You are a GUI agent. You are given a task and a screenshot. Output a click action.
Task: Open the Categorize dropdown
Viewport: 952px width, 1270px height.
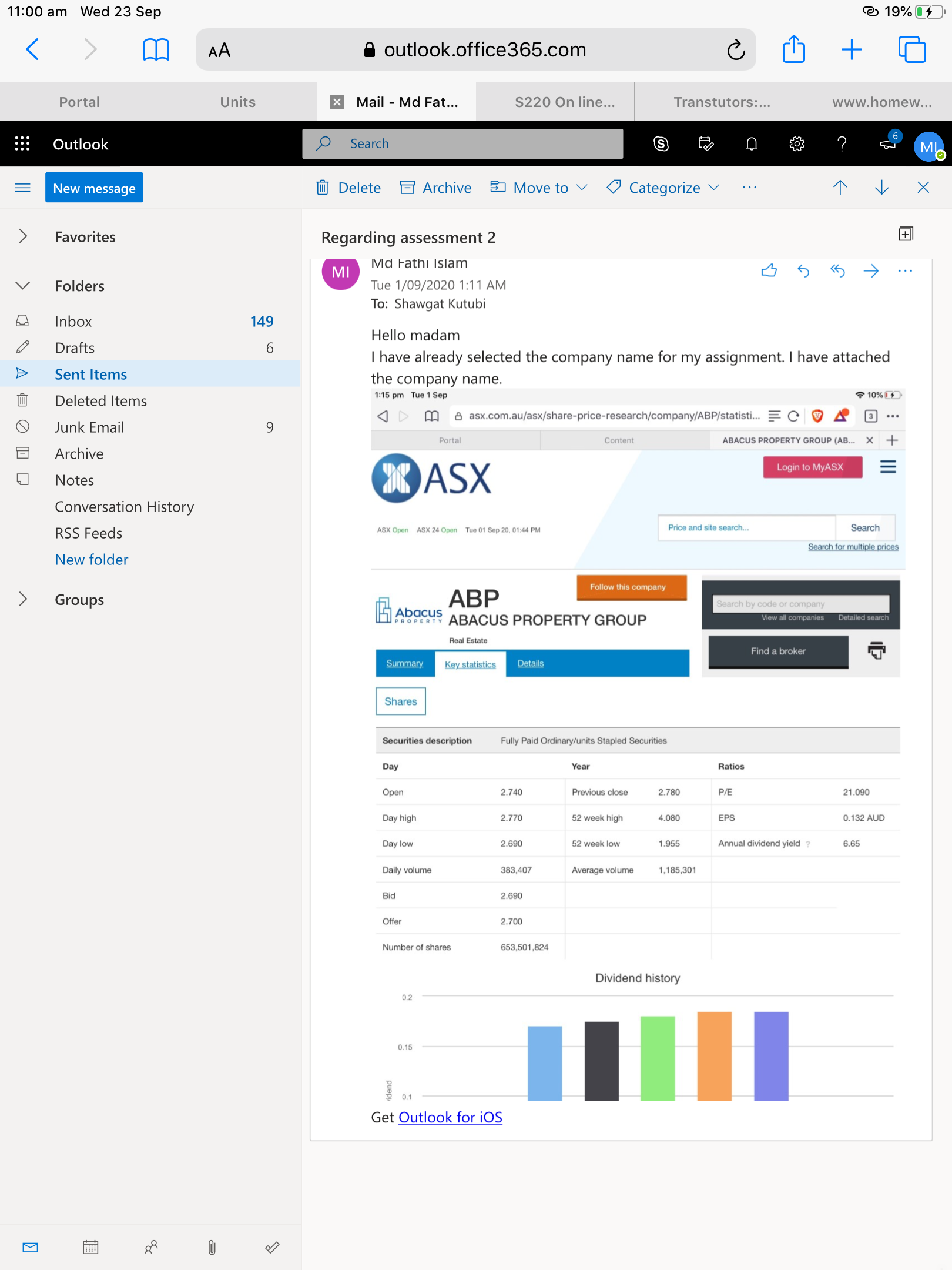point(663,188)
